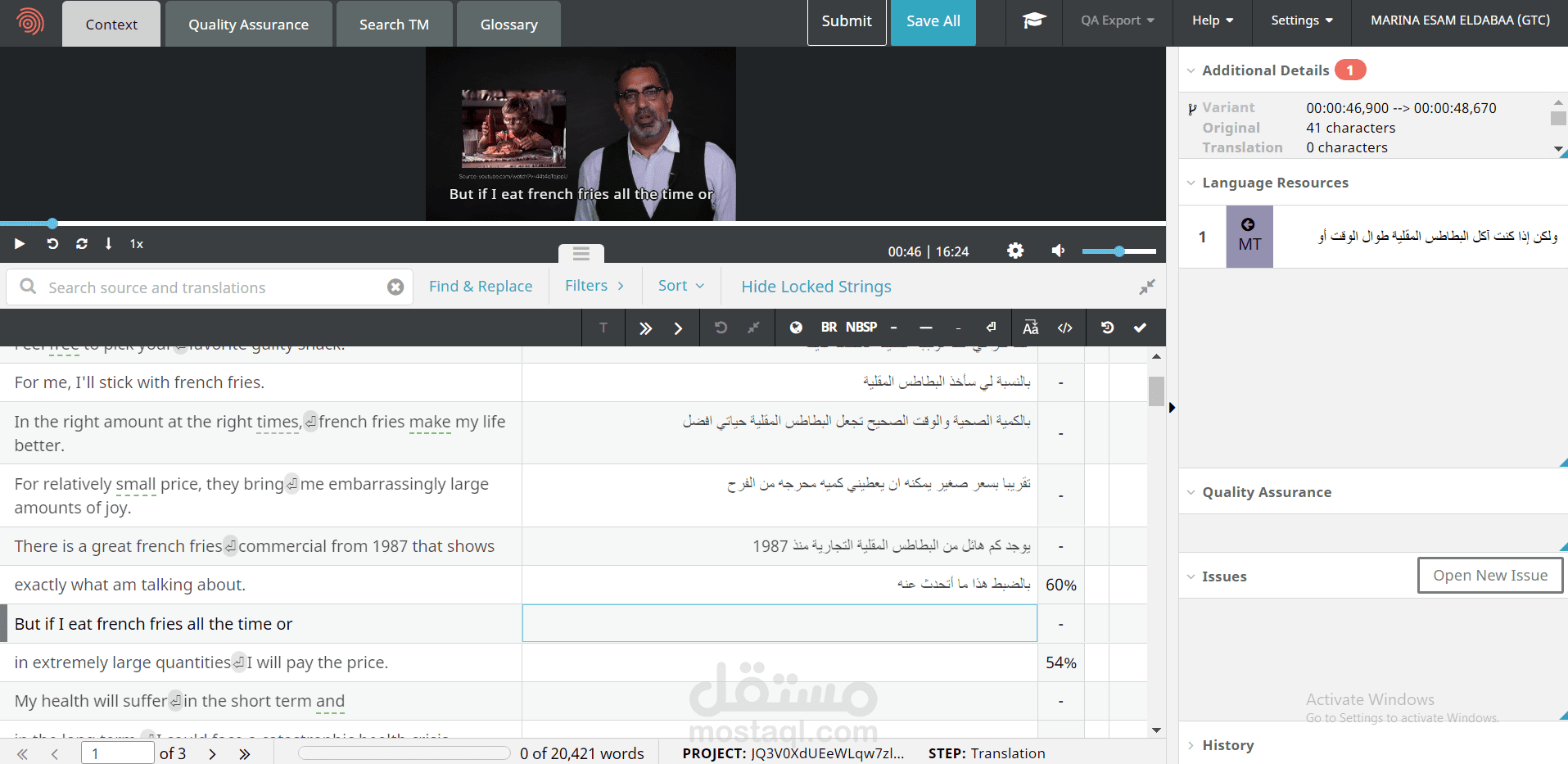The image size is (1568, 764).
Task: Collapse the Issues section
Action: click(1191, 576)
